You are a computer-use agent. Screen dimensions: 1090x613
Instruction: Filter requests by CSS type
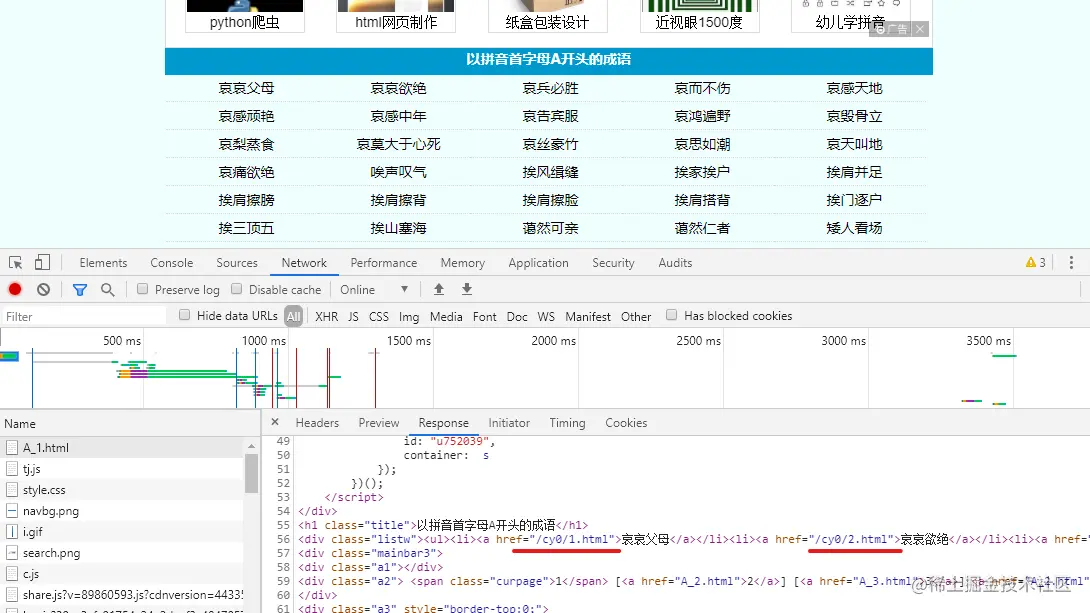click(x=379, y=316)
